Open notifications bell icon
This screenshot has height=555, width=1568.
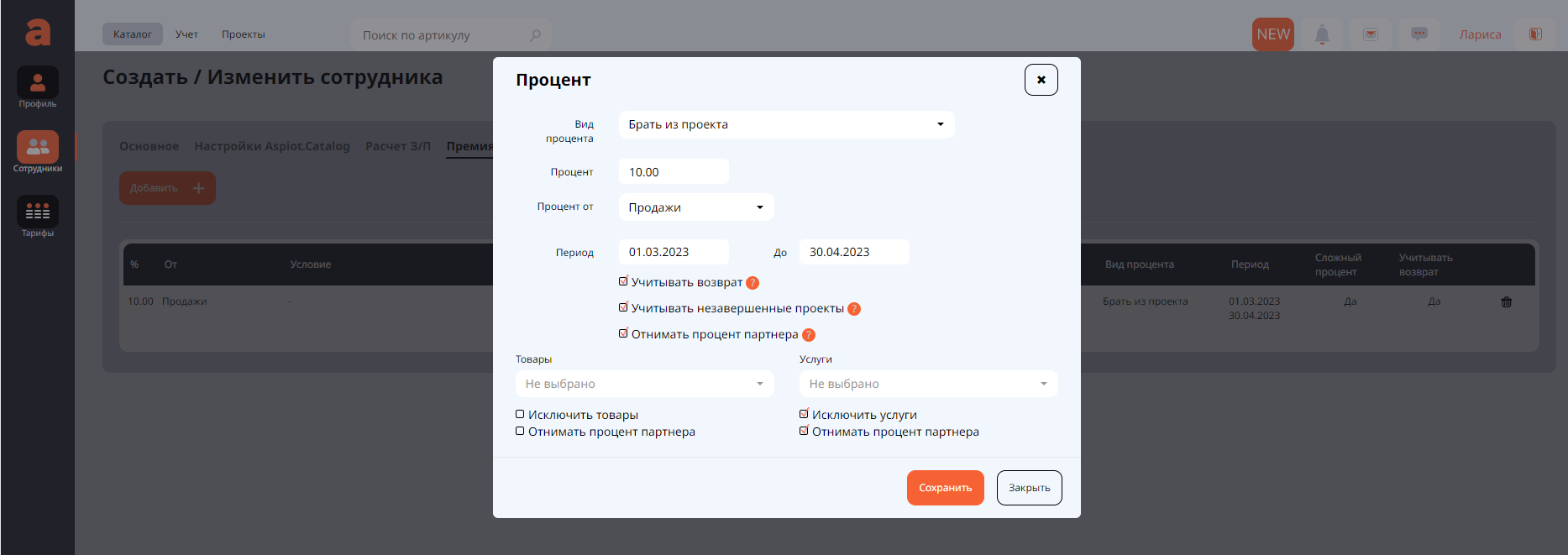[x=1322, y=34]
